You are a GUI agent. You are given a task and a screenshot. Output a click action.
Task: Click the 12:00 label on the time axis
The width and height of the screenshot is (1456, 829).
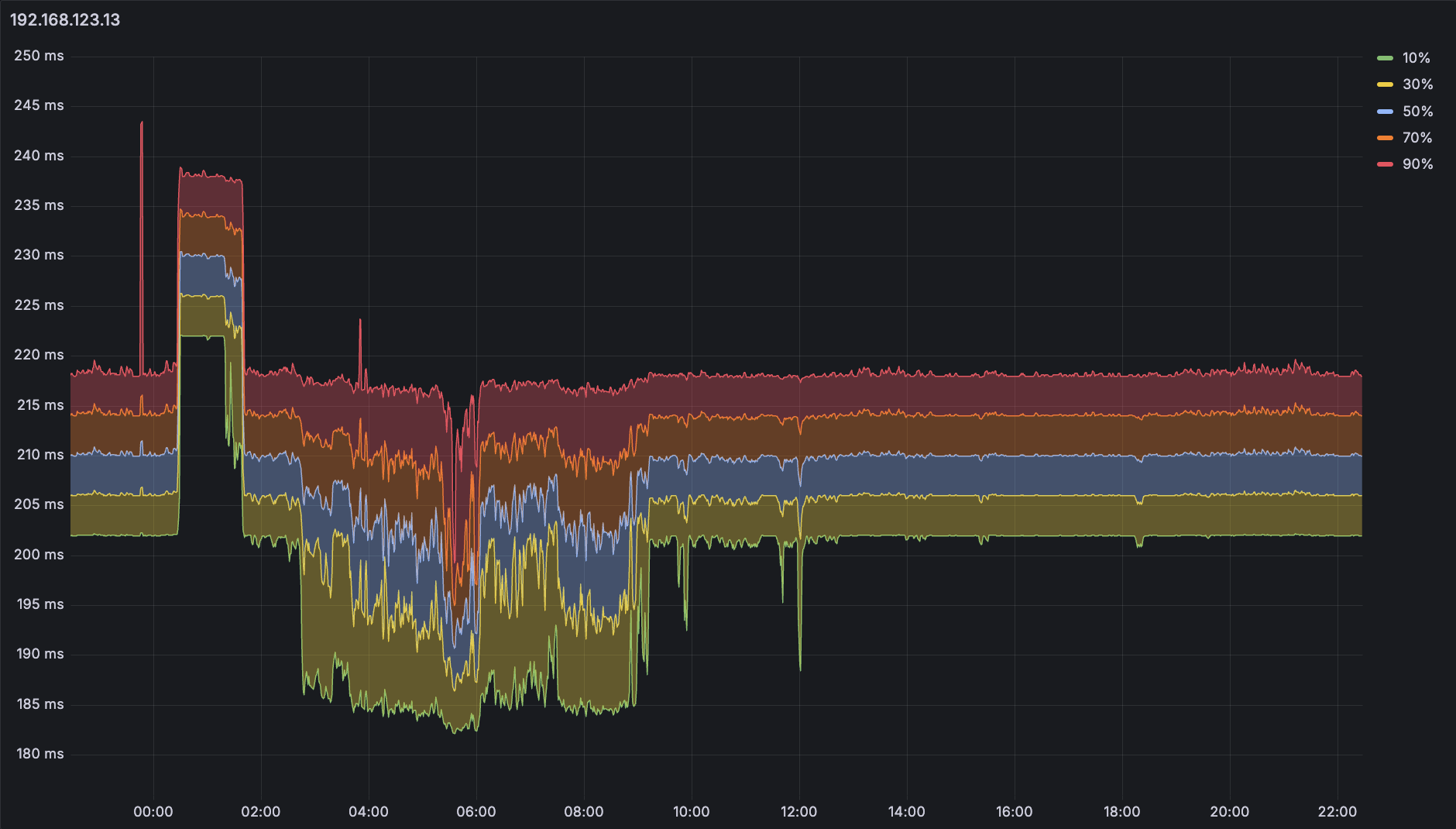coord(798,812)
